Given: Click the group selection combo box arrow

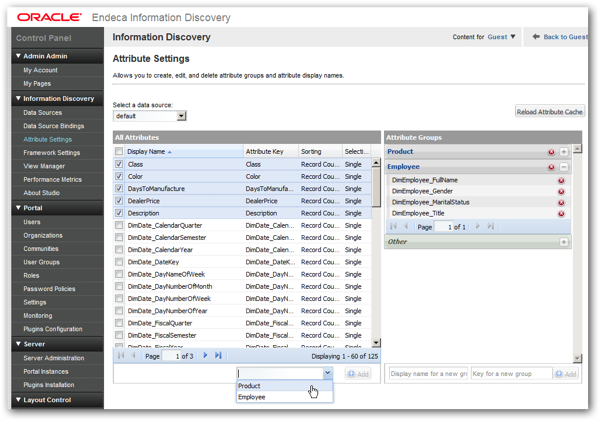Looking at the screenshot, I should (x=328, y=373).
